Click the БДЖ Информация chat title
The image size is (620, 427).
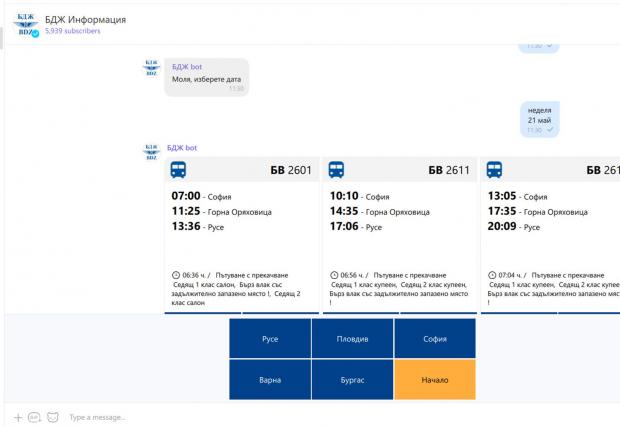coord(85,19)
